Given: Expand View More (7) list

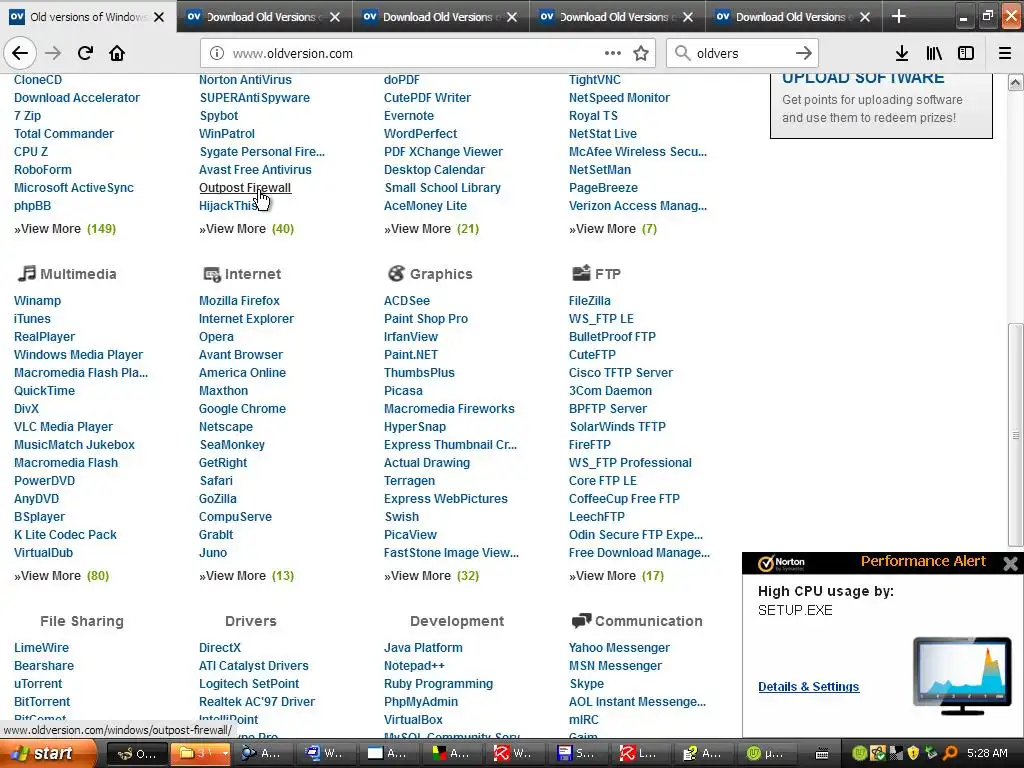Looking at the screenshot, I should (x=613, y=229).
